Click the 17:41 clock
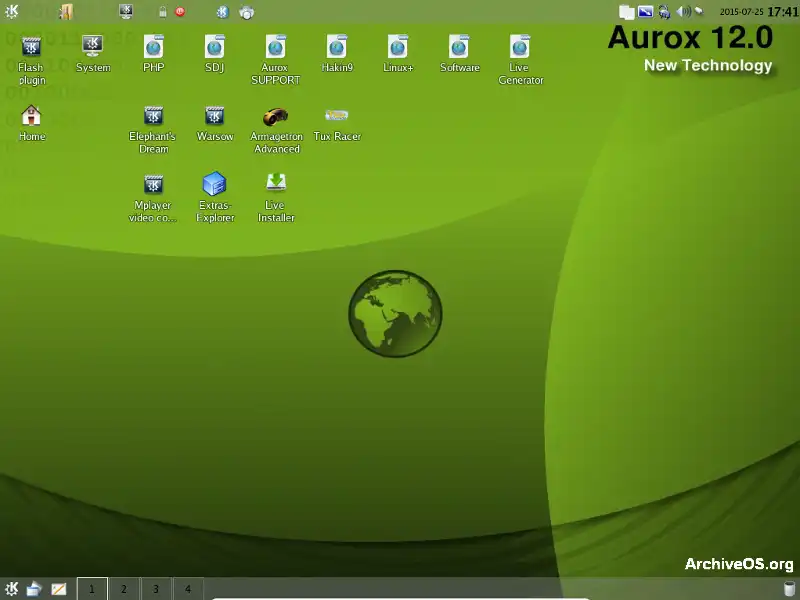The image size is (800, 600). (783, 12)
